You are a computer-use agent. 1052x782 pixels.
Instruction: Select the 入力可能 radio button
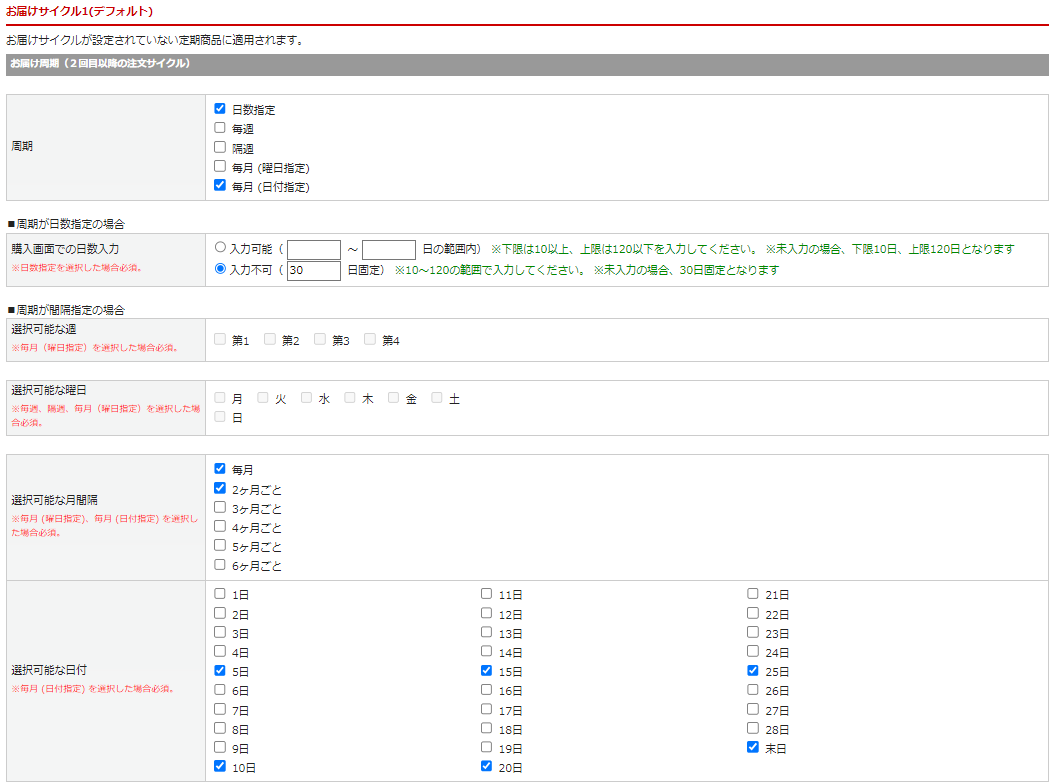[x=221, y=247]
